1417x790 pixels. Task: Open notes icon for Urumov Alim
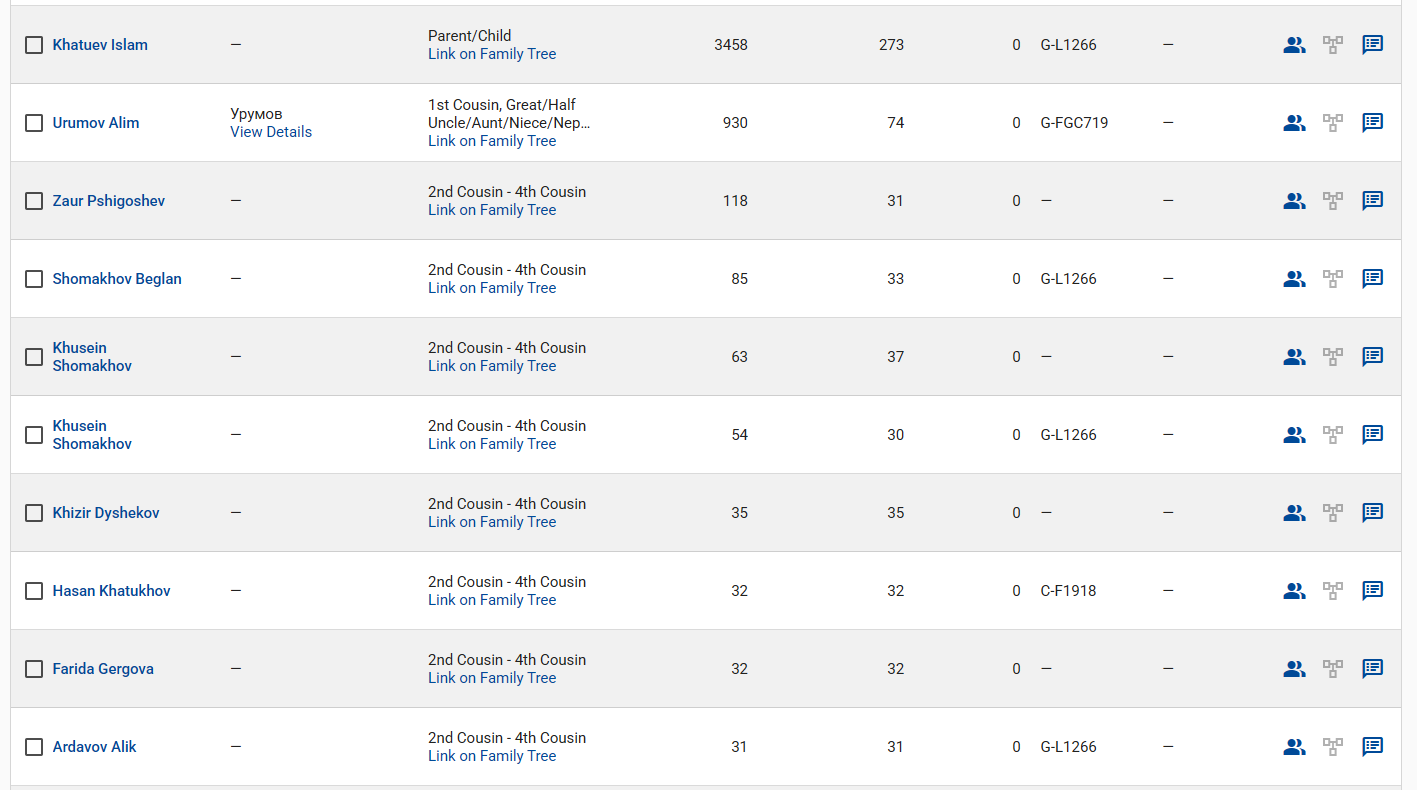(1373, 123)
